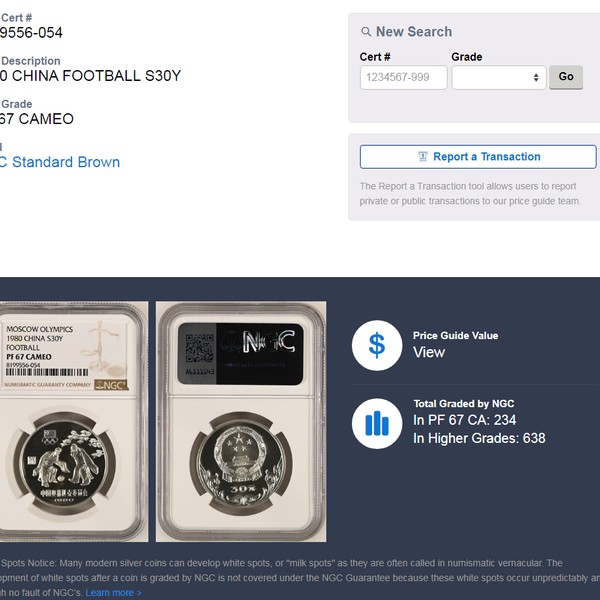The width and height of the screenshot is (600, 600).
Task: Open the Learn more link about spots
Action: pyautogui.click(x=113, y=593)
